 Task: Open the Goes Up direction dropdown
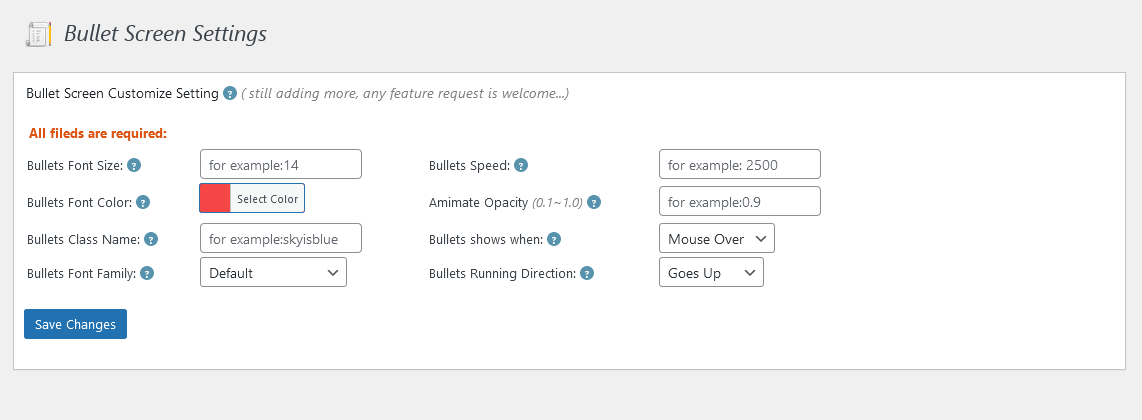(710, 273)
